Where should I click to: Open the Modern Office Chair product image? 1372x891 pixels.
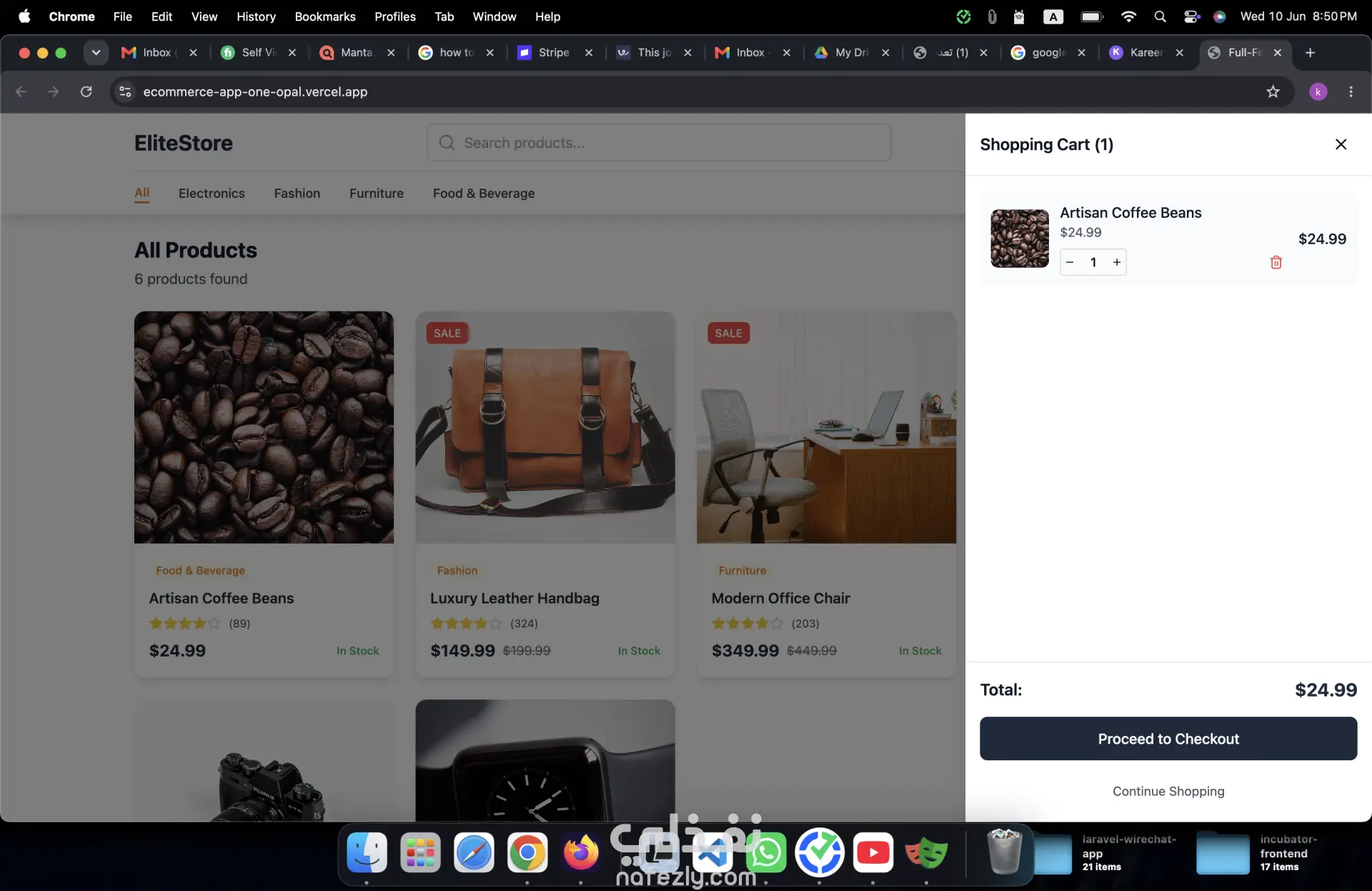click(826, 427)
